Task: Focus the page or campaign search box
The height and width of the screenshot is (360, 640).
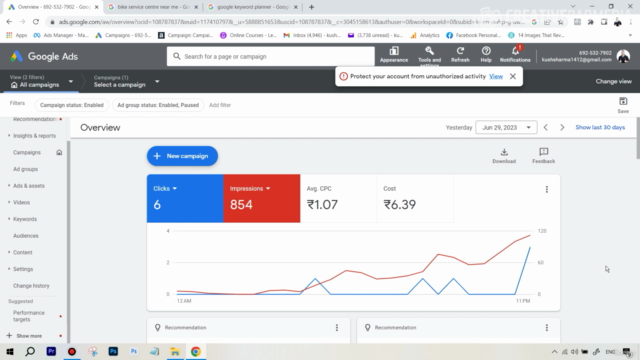Action: point(271,56)
